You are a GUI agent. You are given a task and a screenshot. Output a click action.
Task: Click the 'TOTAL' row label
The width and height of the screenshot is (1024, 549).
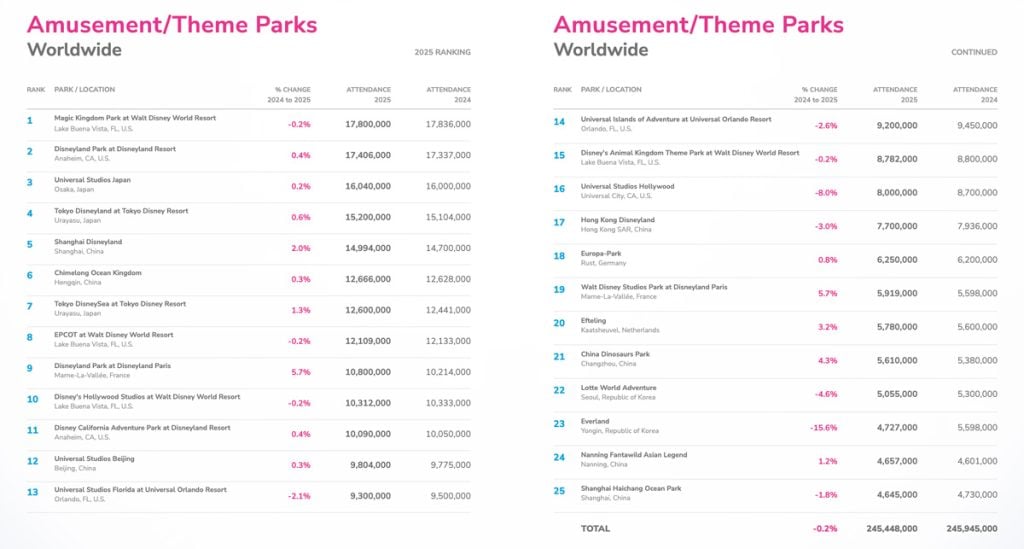pos(595,529)
